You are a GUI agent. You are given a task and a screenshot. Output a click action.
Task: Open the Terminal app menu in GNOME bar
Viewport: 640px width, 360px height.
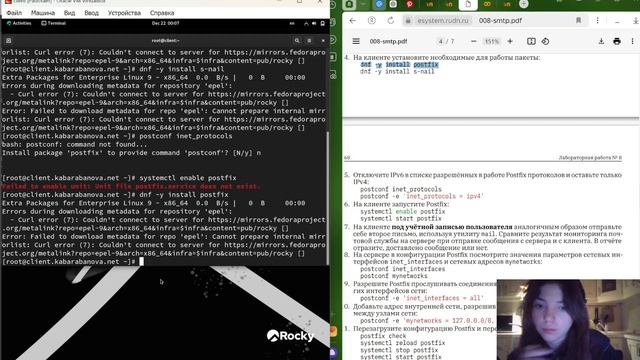coord(54,23)
